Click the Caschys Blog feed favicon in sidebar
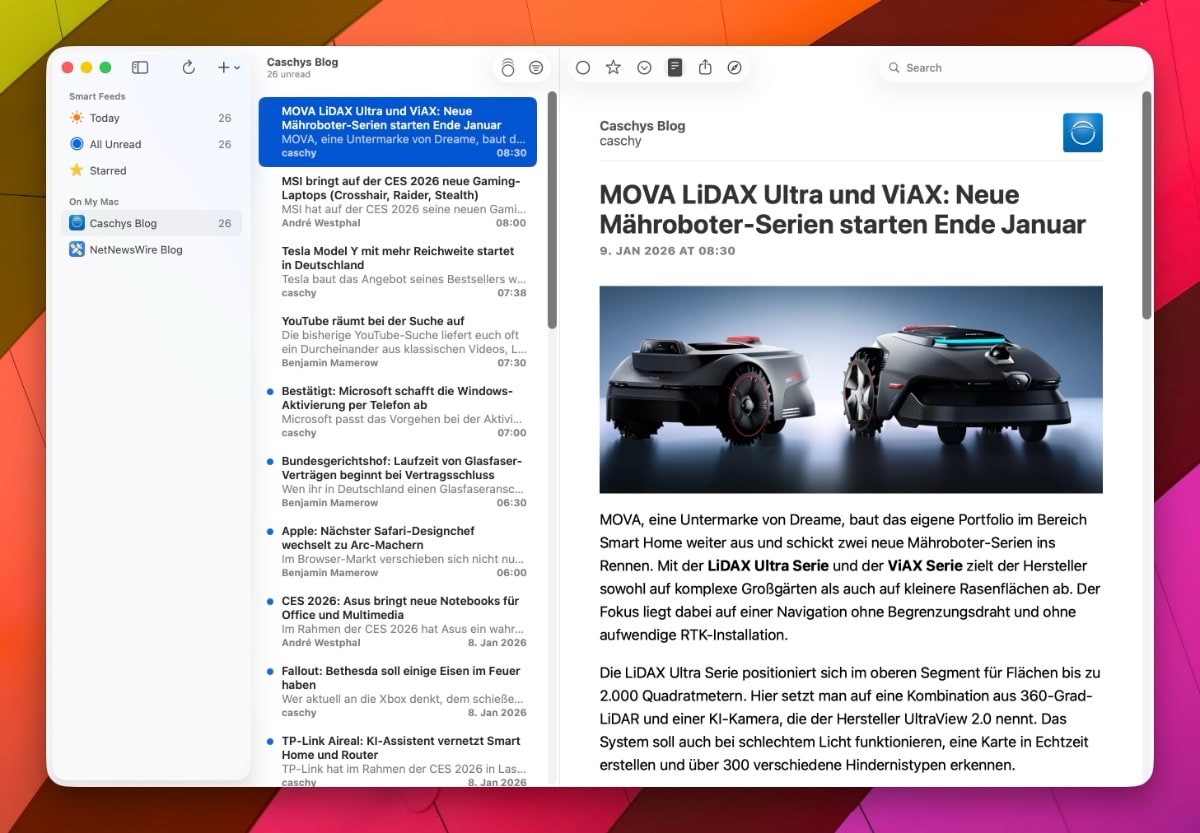Screen dimensions: 1200x833 click(x=77, y=223)
